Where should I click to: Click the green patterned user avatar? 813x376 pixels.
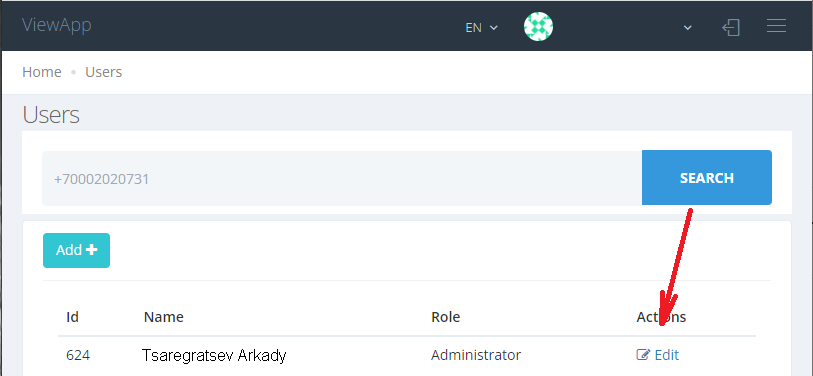tap(538, 26)
